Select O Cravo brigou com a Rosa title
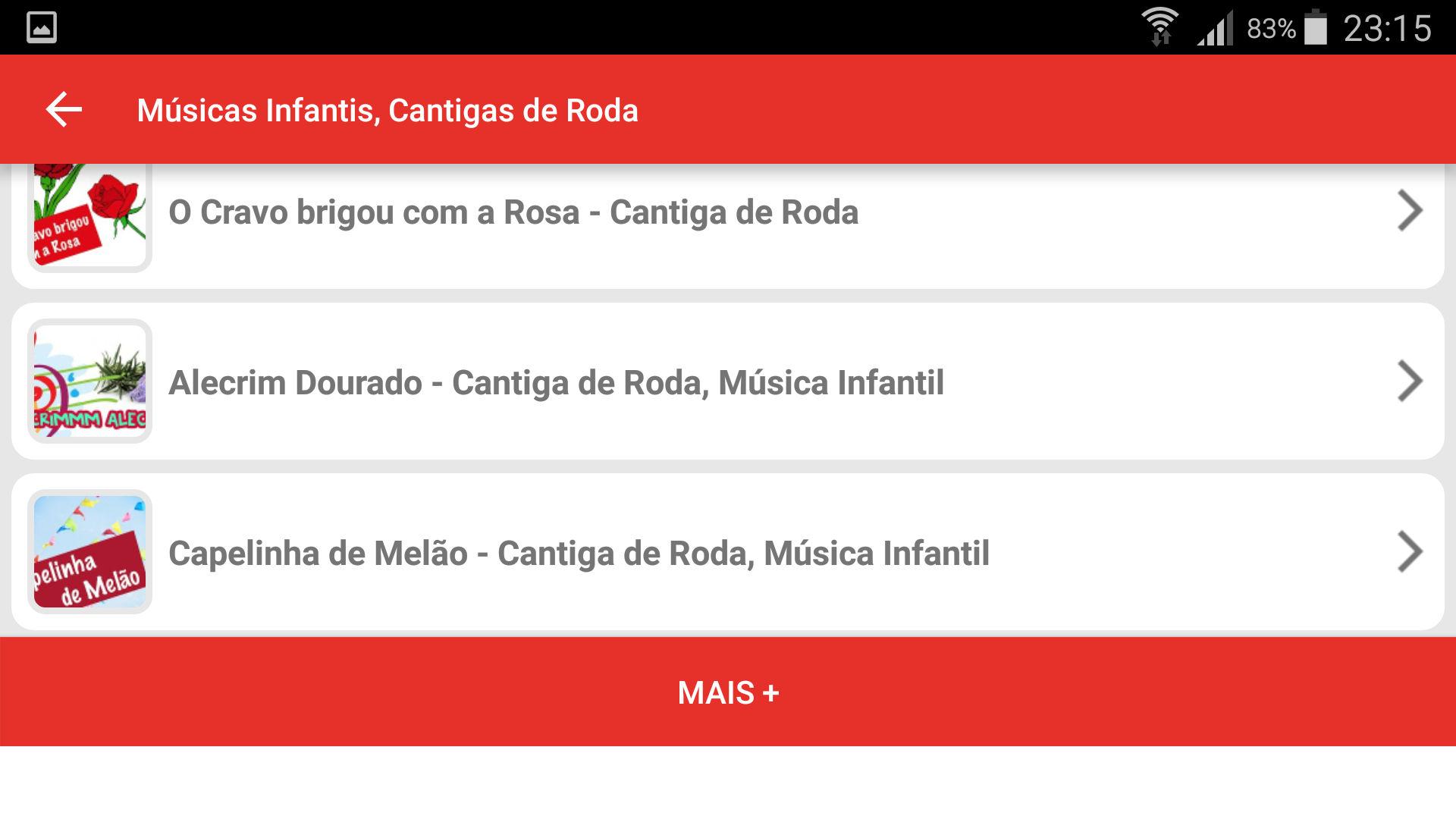 [x=513, y=212]
